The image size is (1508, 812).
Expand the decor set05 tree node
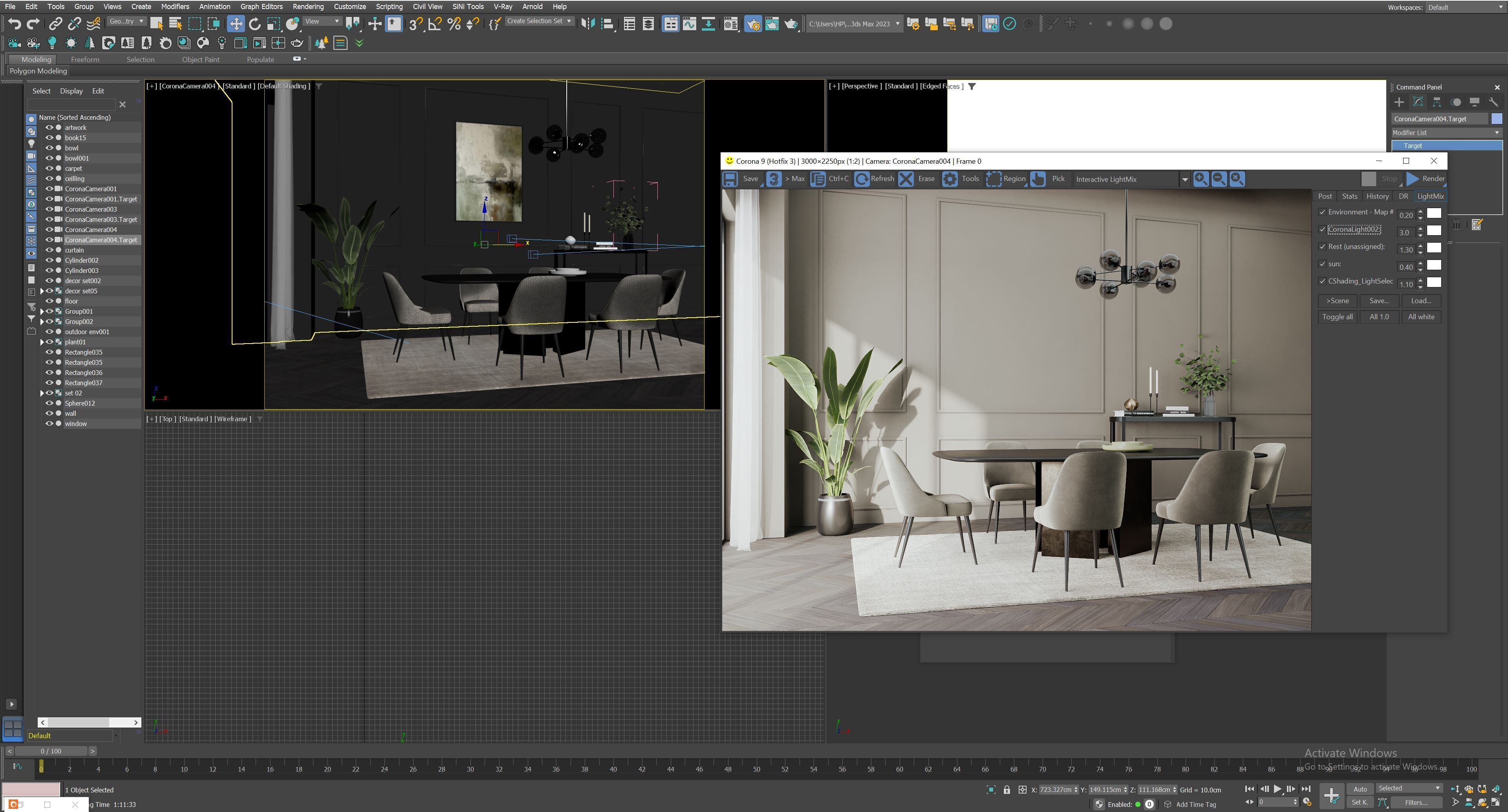pyautogui.click(x=42, y=291)
